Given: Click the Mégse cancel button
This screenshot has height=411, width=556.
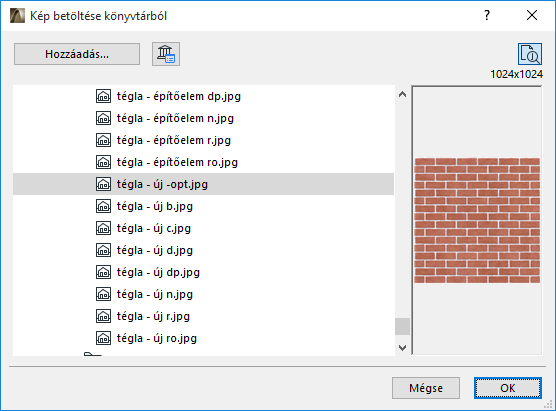Looking at the screenshot, I should [426, 388].
